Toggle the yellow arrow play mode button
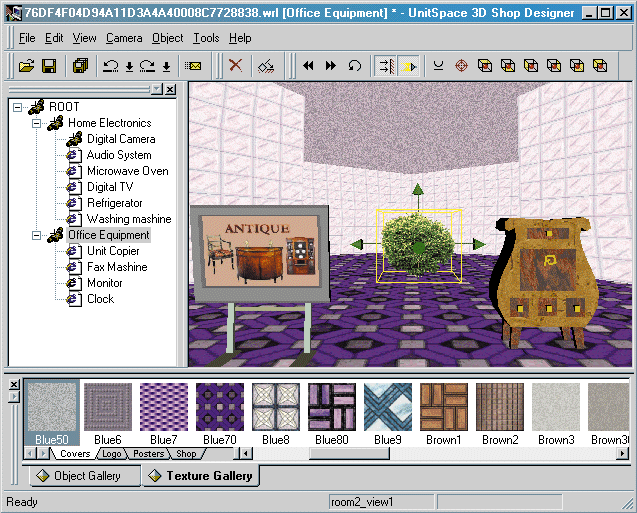Screen dimensions: 637x513 click(410, 66)
